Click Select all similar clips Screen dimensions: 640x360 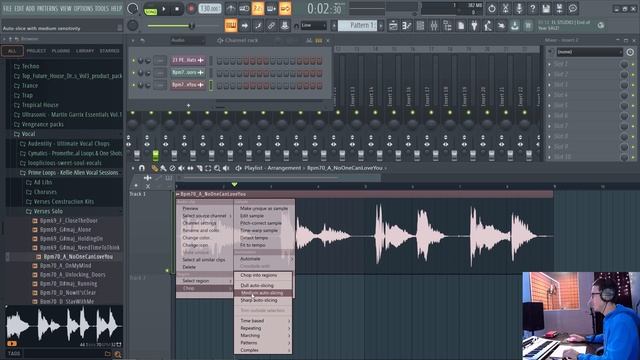[x=204, y=260]
